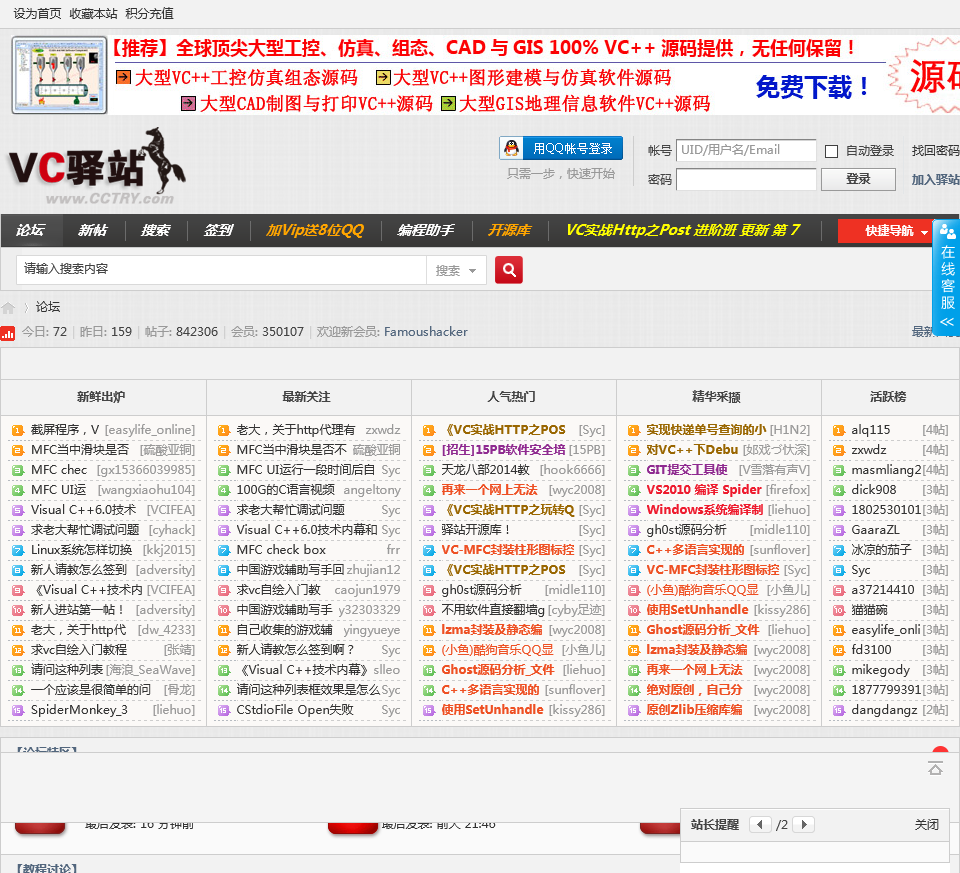The image size is (960, 873).
Task: Open post 天龙八部2014教
Action: [486, 470]
